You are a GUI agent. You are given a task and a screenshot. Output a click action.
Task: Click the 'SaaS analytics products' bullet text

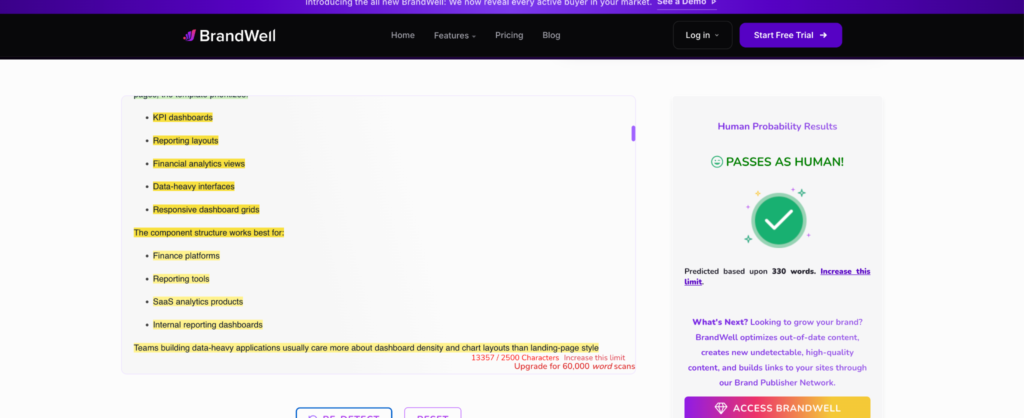[x=198, y=302]
